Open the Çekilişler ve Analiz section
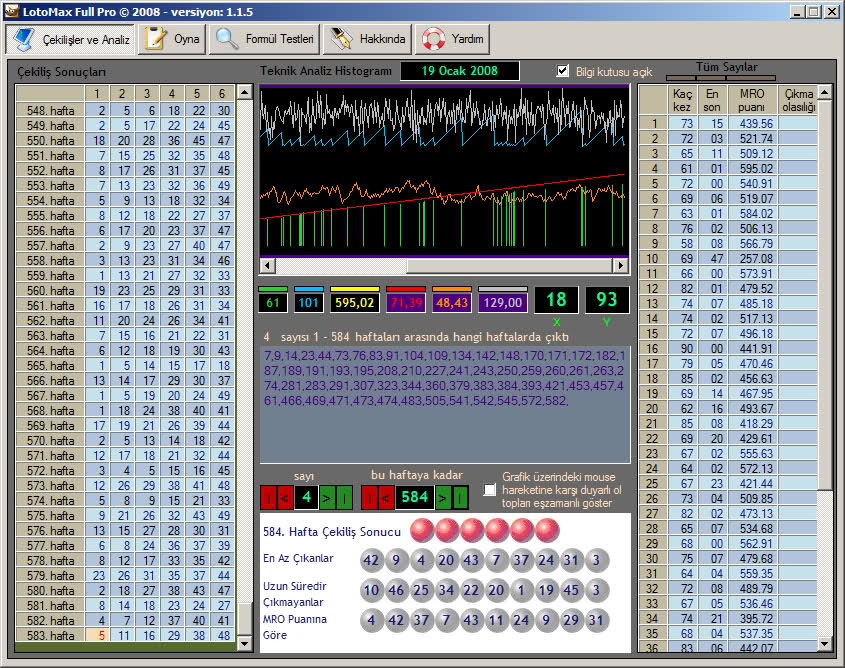The width and height of the screenshot is (845, 668). click(70, 39)
